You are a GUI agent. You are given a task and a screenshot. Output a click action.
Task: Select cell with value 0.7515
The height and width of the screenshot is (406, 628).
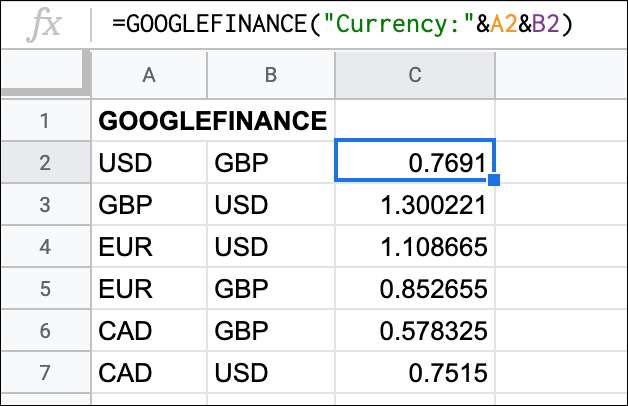(x=415, y=372)
